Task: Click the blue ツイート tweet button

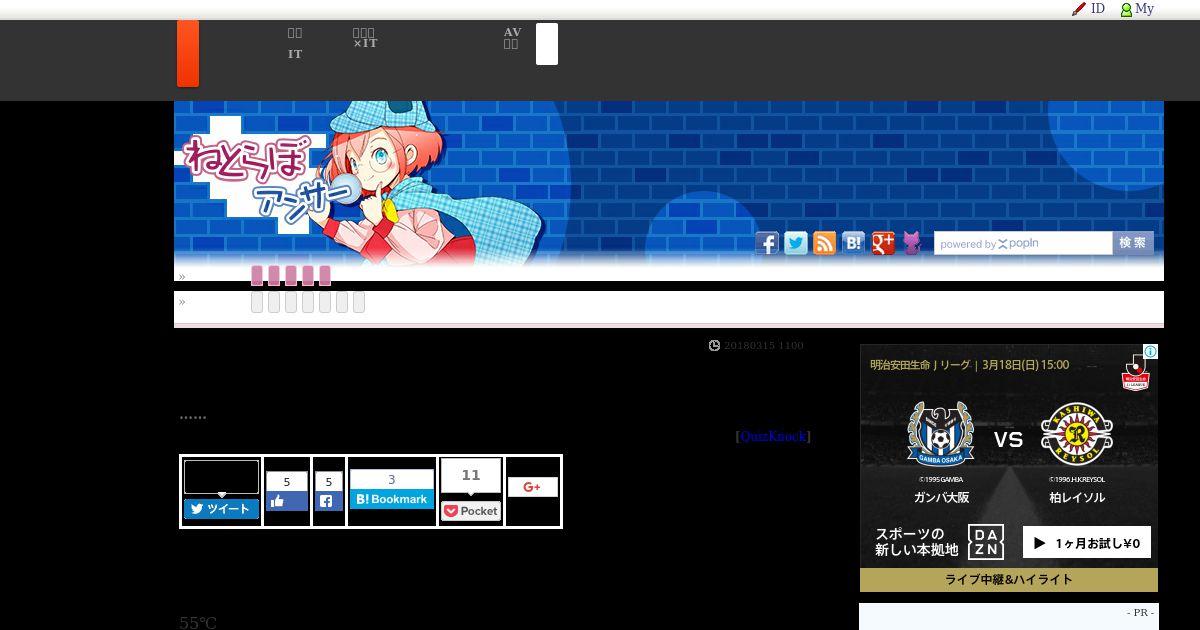Action: click(221, 509)
